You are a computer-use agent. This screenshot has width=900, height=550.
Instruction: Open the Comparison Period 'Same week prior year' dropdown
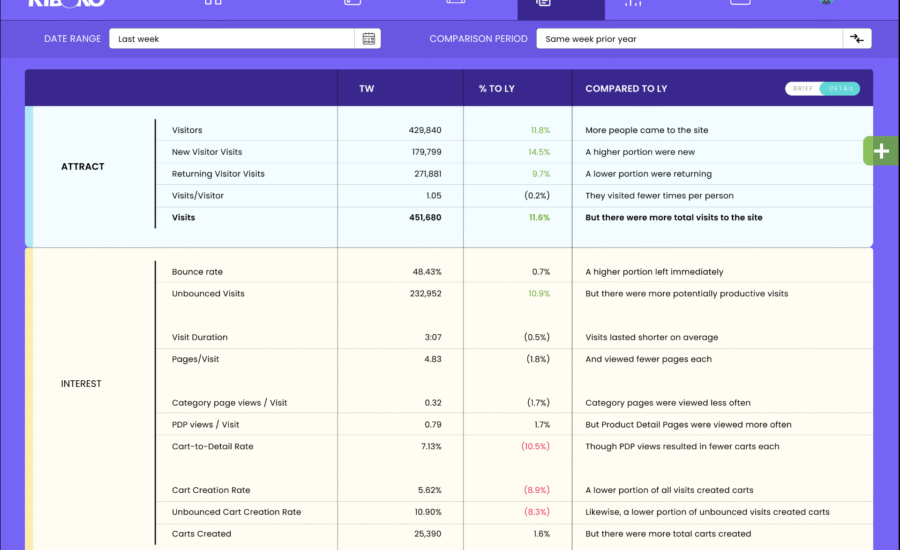point(689,39)
